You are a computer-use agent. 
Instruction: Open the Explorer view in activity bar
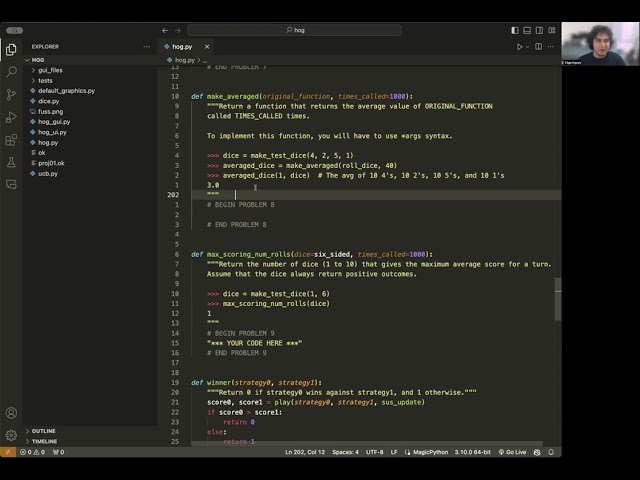pyautogui.click(x=11, y=50)
